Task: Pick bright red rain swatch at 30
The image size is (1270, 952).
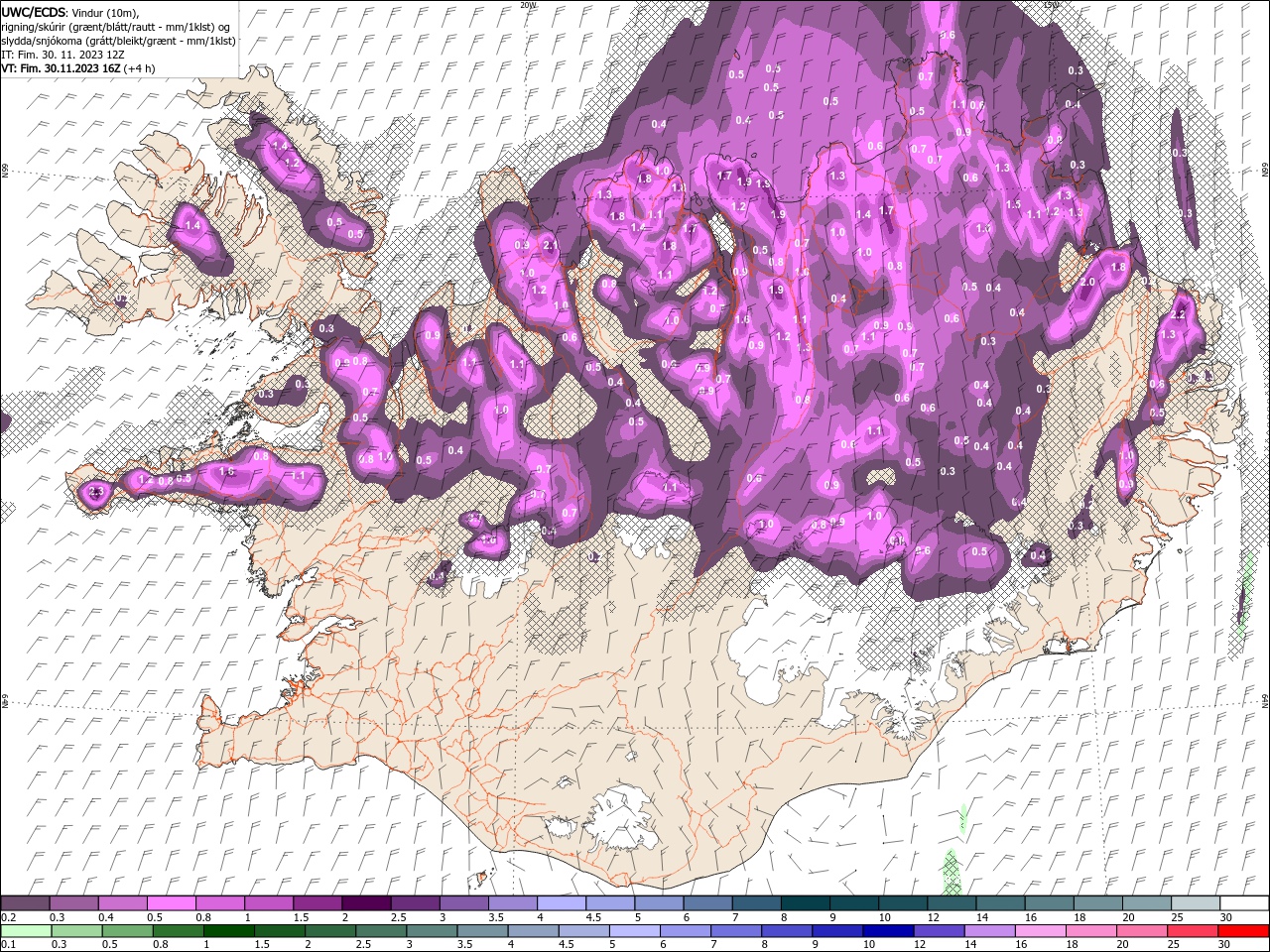Action: [x=1242, y=931]
